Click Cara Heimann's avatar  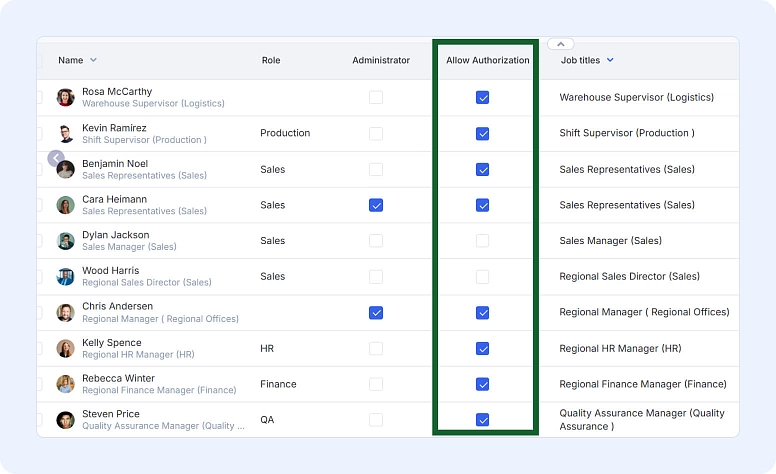tap(65, 205)
